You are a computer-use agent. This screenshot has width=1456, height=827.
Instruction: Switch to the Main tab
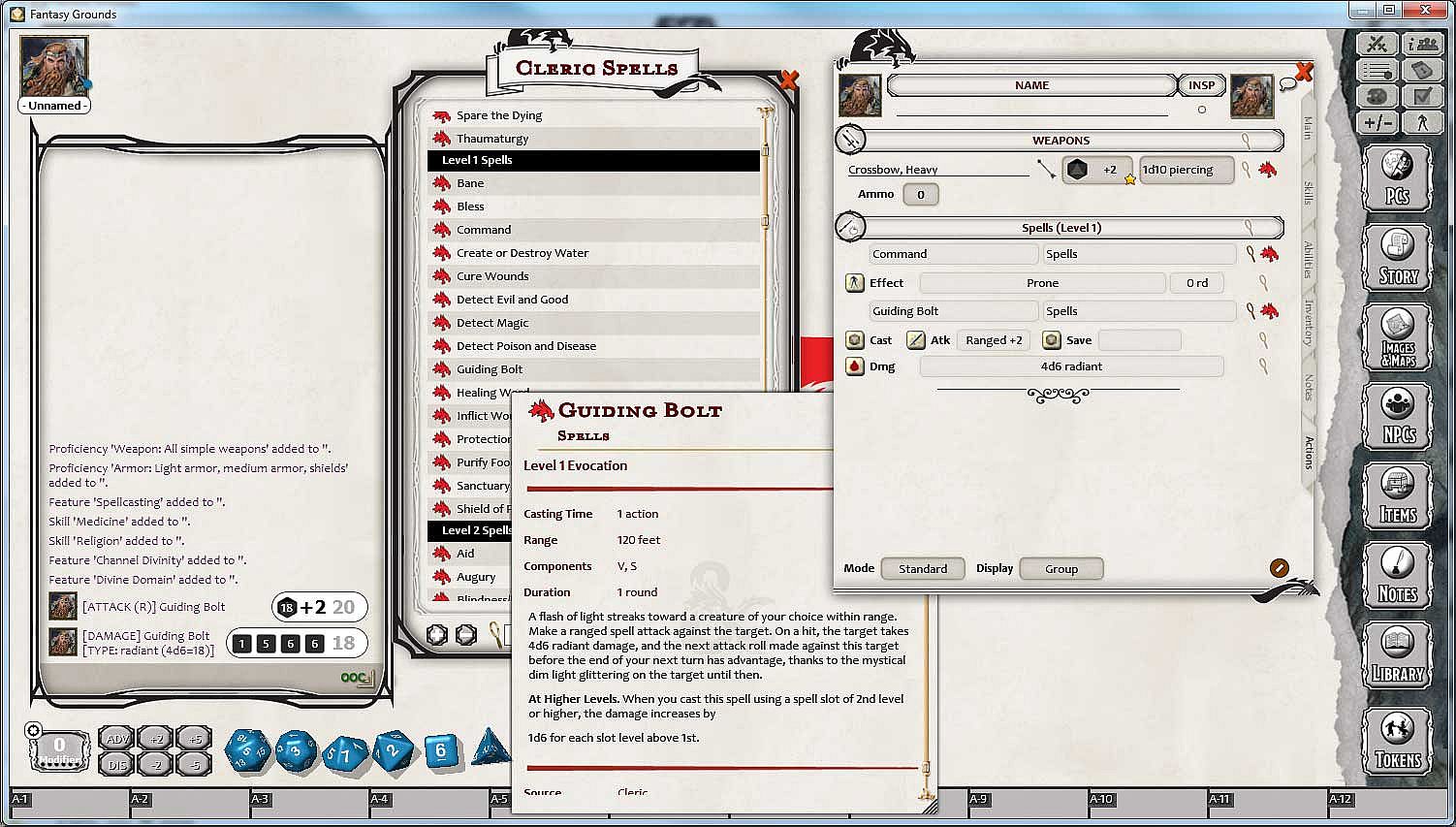pos(1308,128)
